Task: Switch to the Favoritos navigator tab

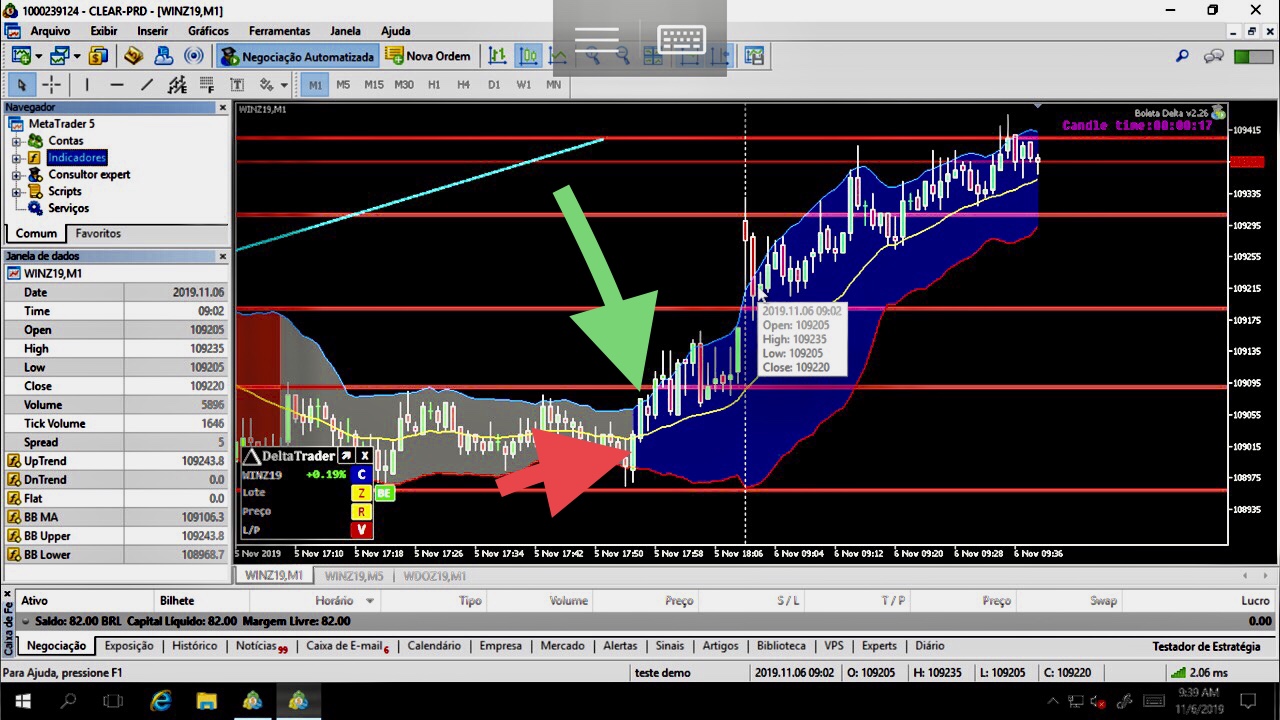Action: click(98, 233)
